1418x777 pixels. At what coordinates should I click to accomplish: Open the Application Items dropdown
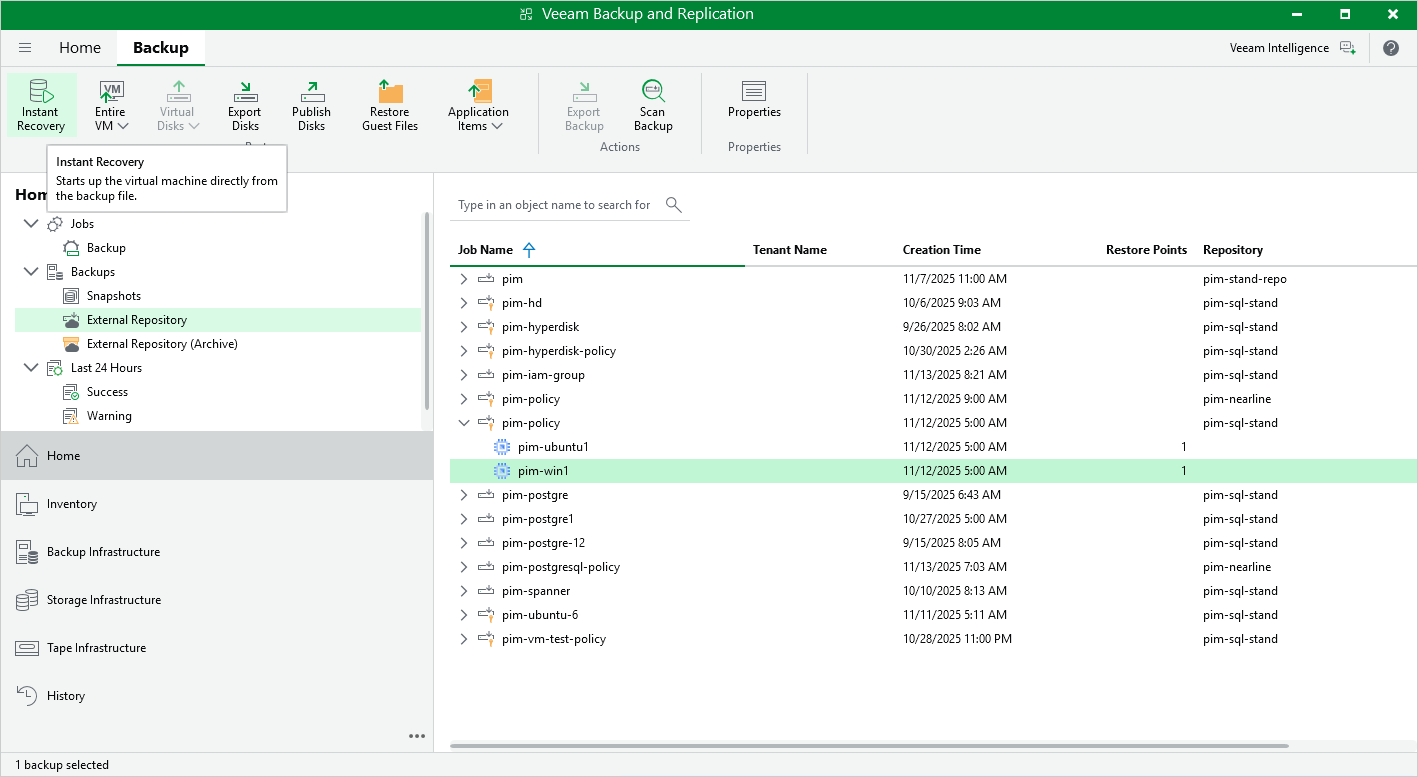[x=478, y=105]
